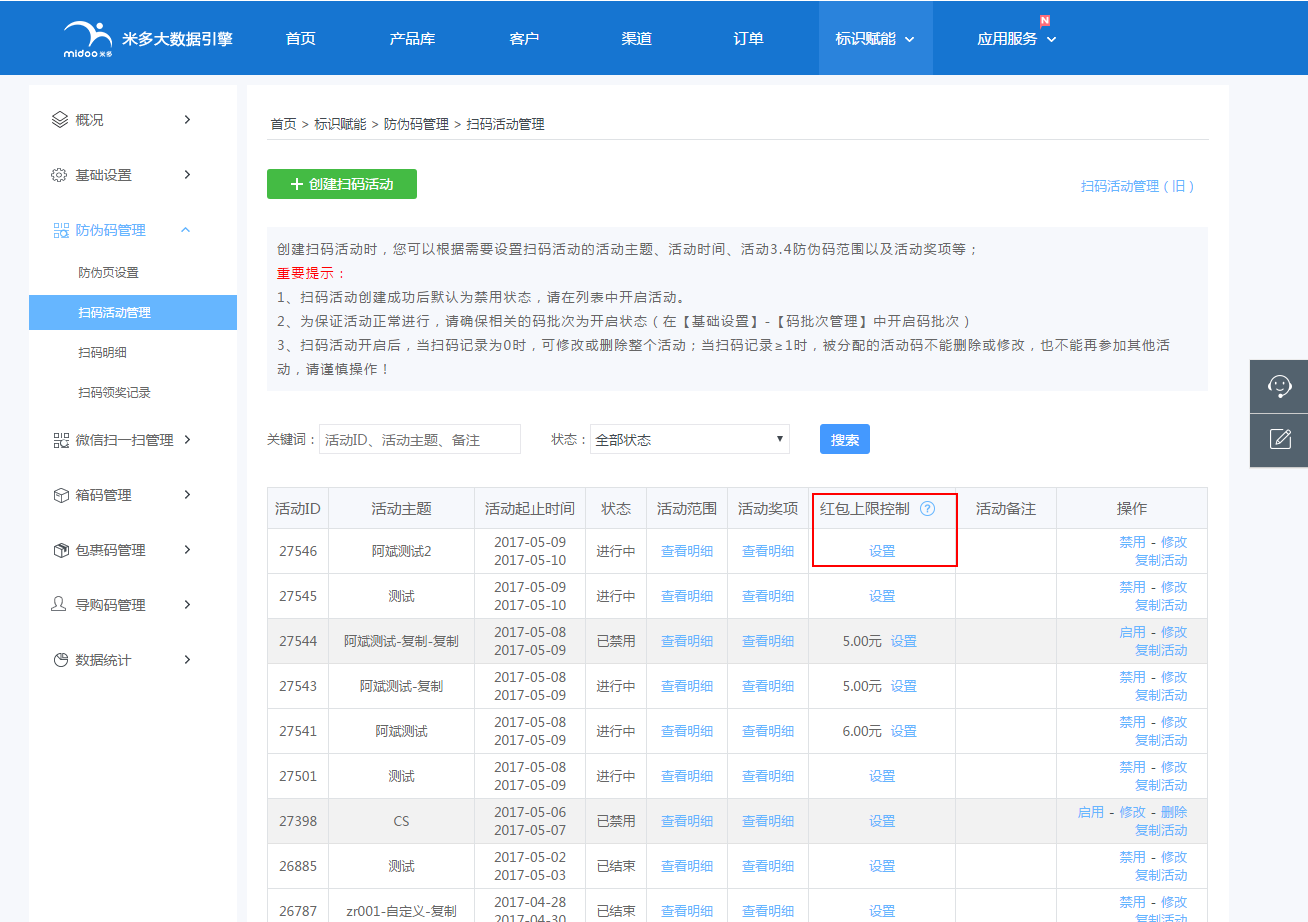Open the 全部状态 status dropdown
The width and height of the screenshot is (1308, 922).
click(690, 439)
